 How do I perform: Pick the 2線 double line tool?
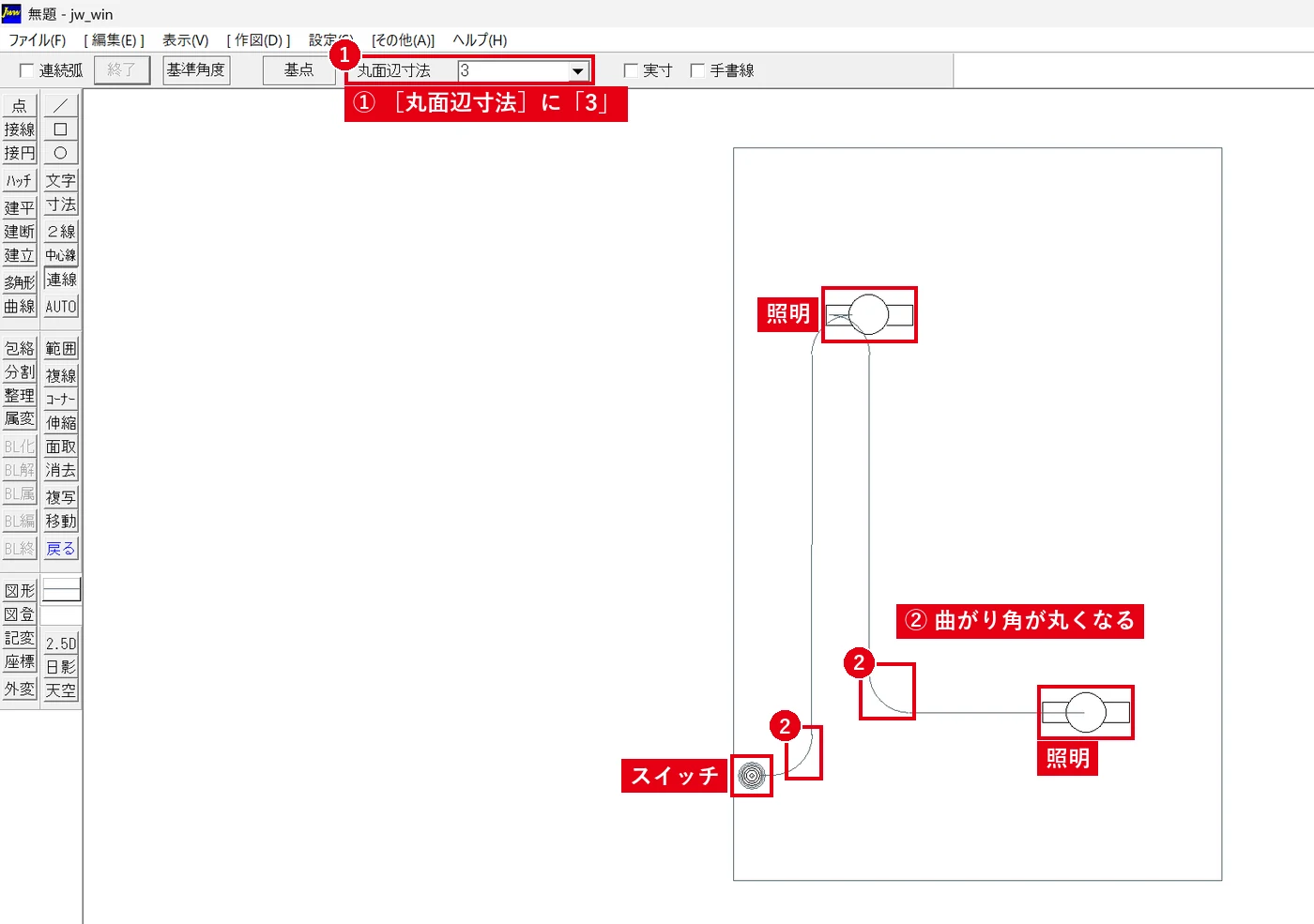tap(60, 231)
